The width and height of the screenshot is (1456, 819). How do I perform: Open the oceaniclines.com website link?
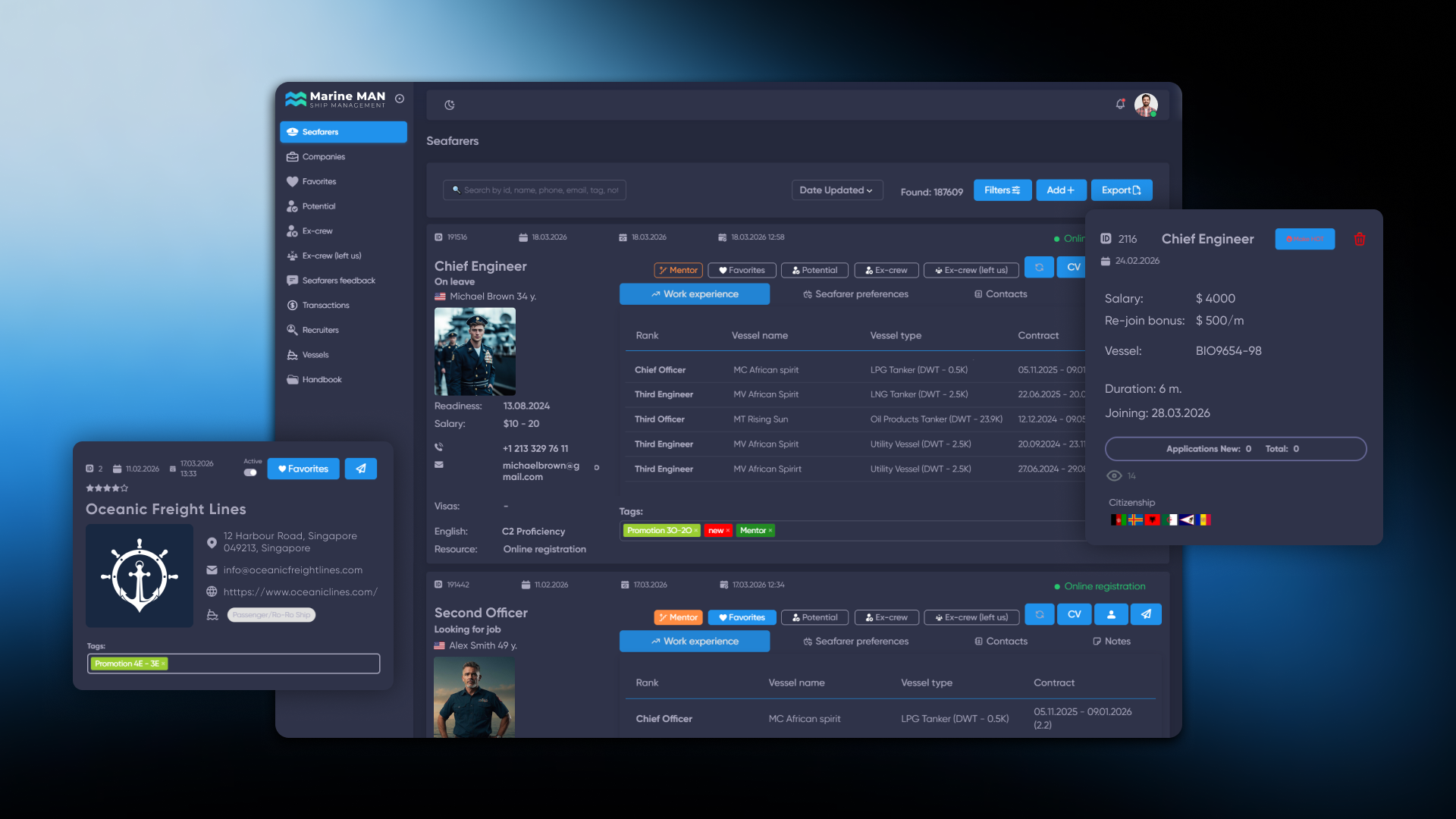click(x=300, y=592)
